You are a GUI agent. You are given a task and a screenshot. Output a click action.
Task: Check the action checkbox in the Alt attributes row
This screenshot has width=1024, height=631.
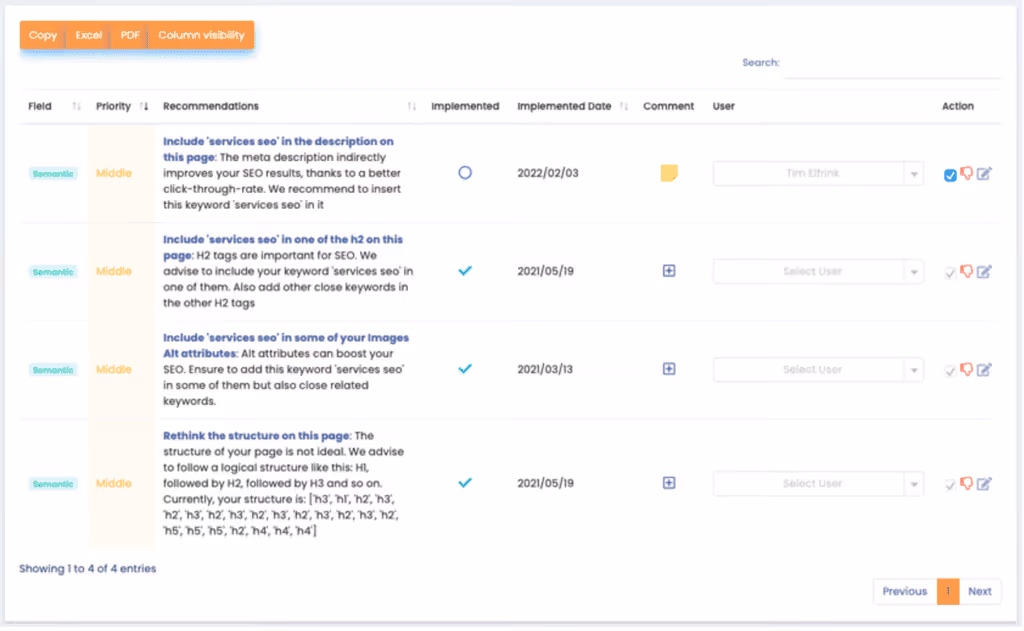(x=950, y=371)
